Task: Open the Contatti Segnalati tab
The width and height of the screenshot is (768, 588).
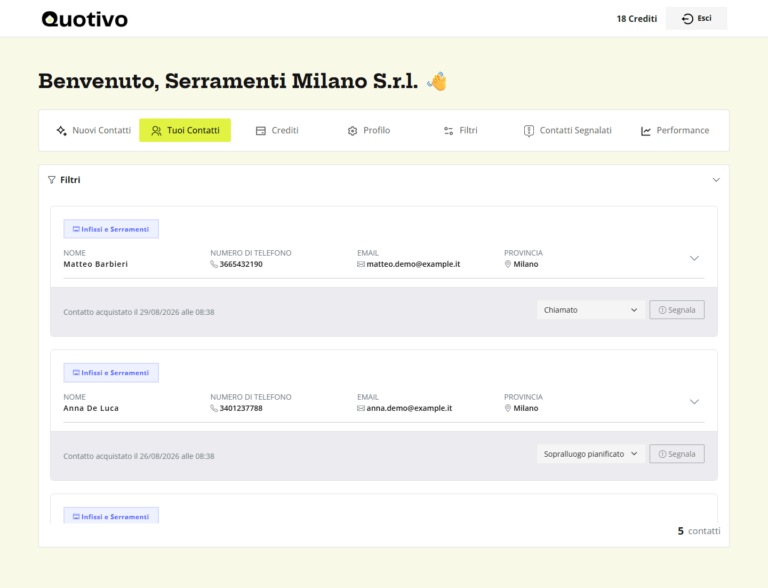Action: (x=568, y=130)
